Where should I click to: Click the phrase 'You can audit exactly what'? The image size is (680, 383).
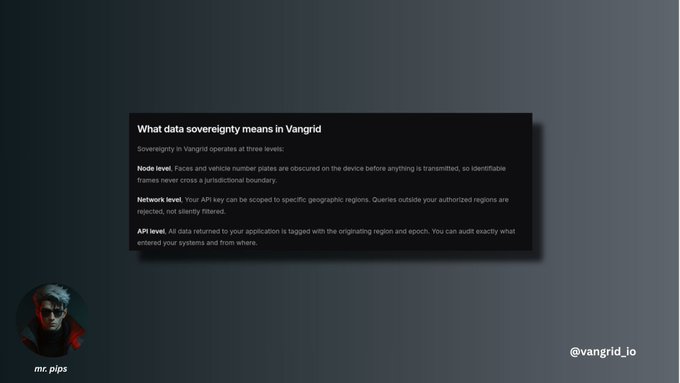473,232
